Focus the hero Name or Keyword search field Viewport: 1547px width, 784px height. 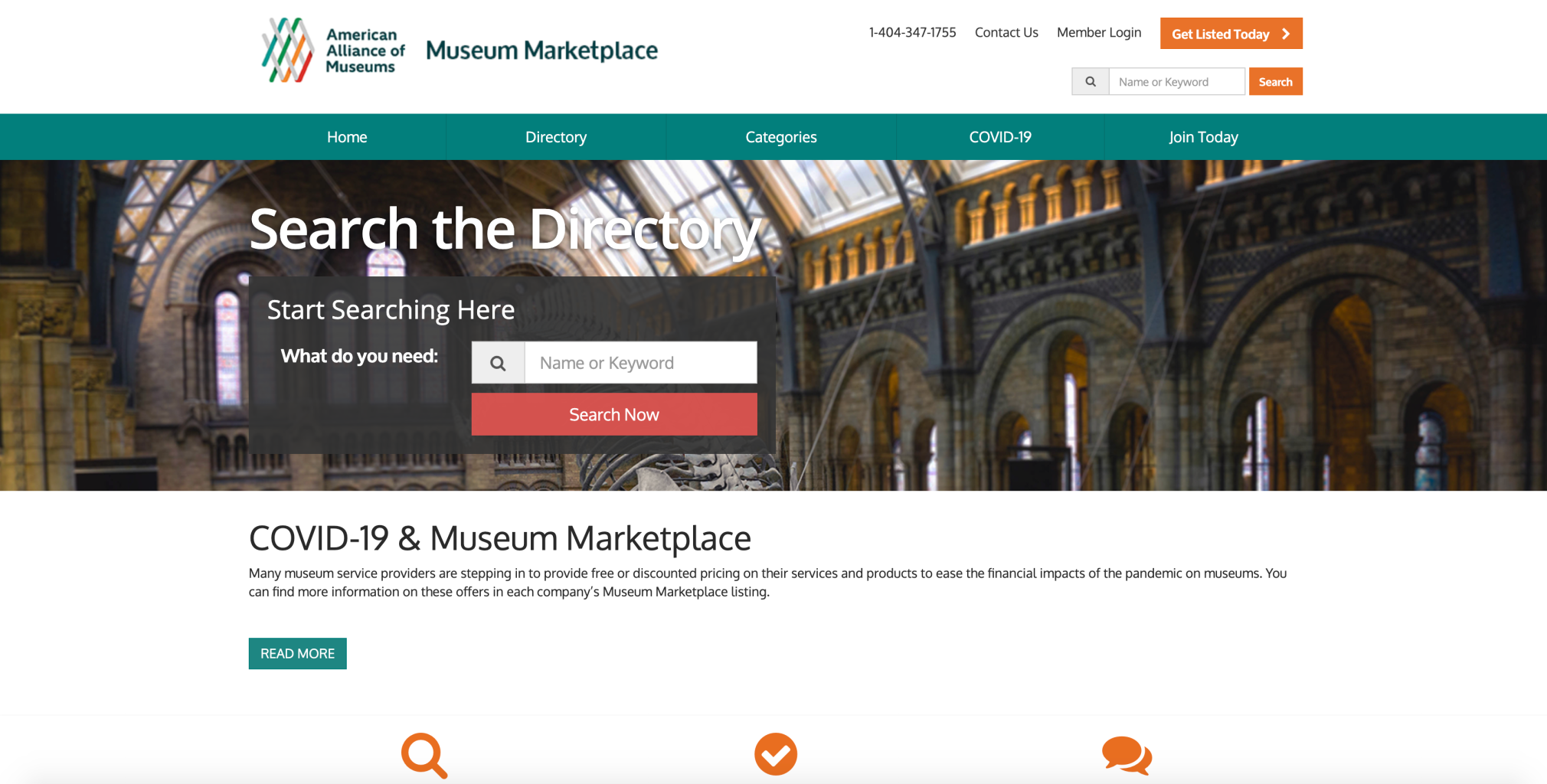[x=640, y=363]
